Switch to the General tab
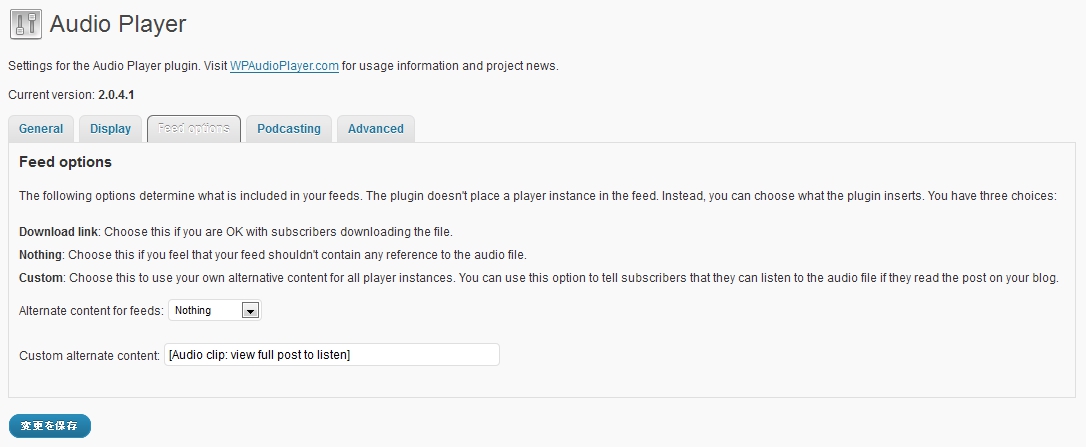This screenshot has width=1086, height=447. [x=41, y=129]
